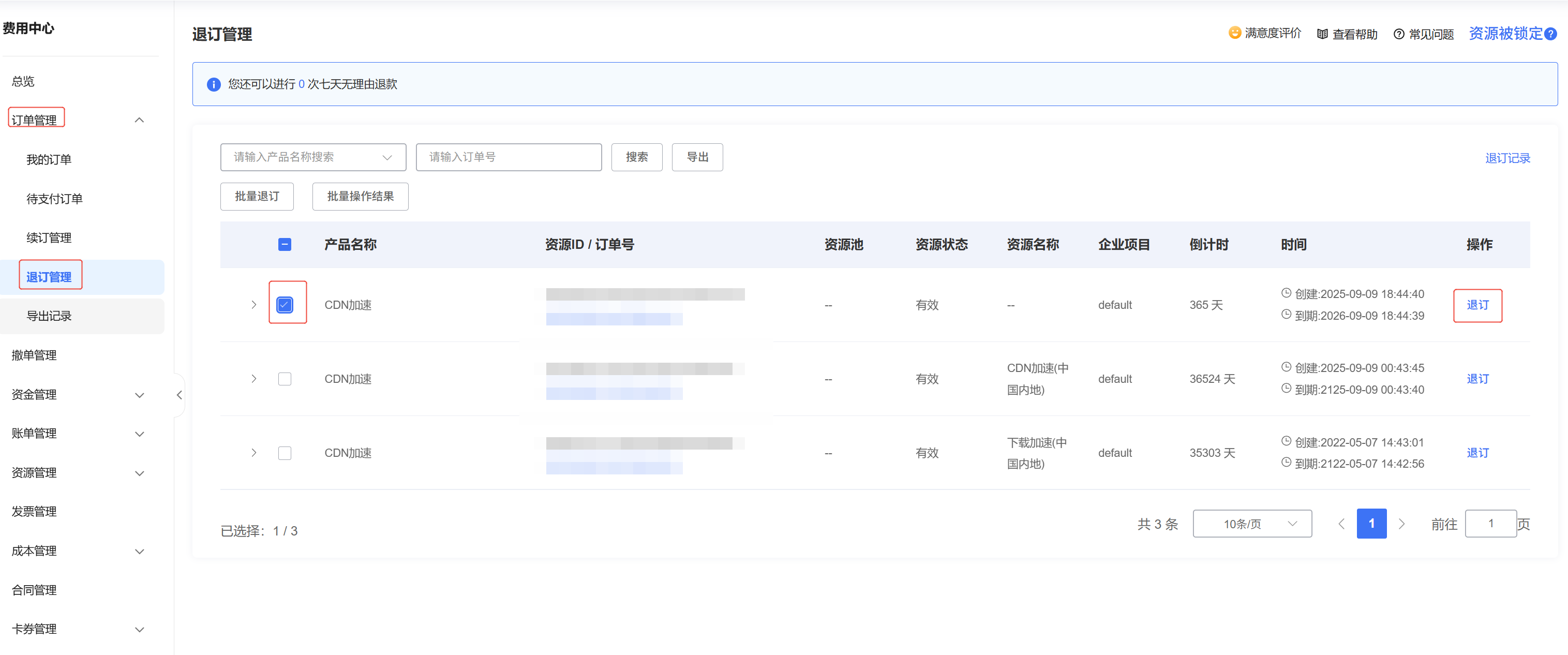The width and height of the screenshot is (1568, 655).
Task: Click clock icon beside 创建:2025-09-09 00:43:45
Action: [x=1286, y=366]
